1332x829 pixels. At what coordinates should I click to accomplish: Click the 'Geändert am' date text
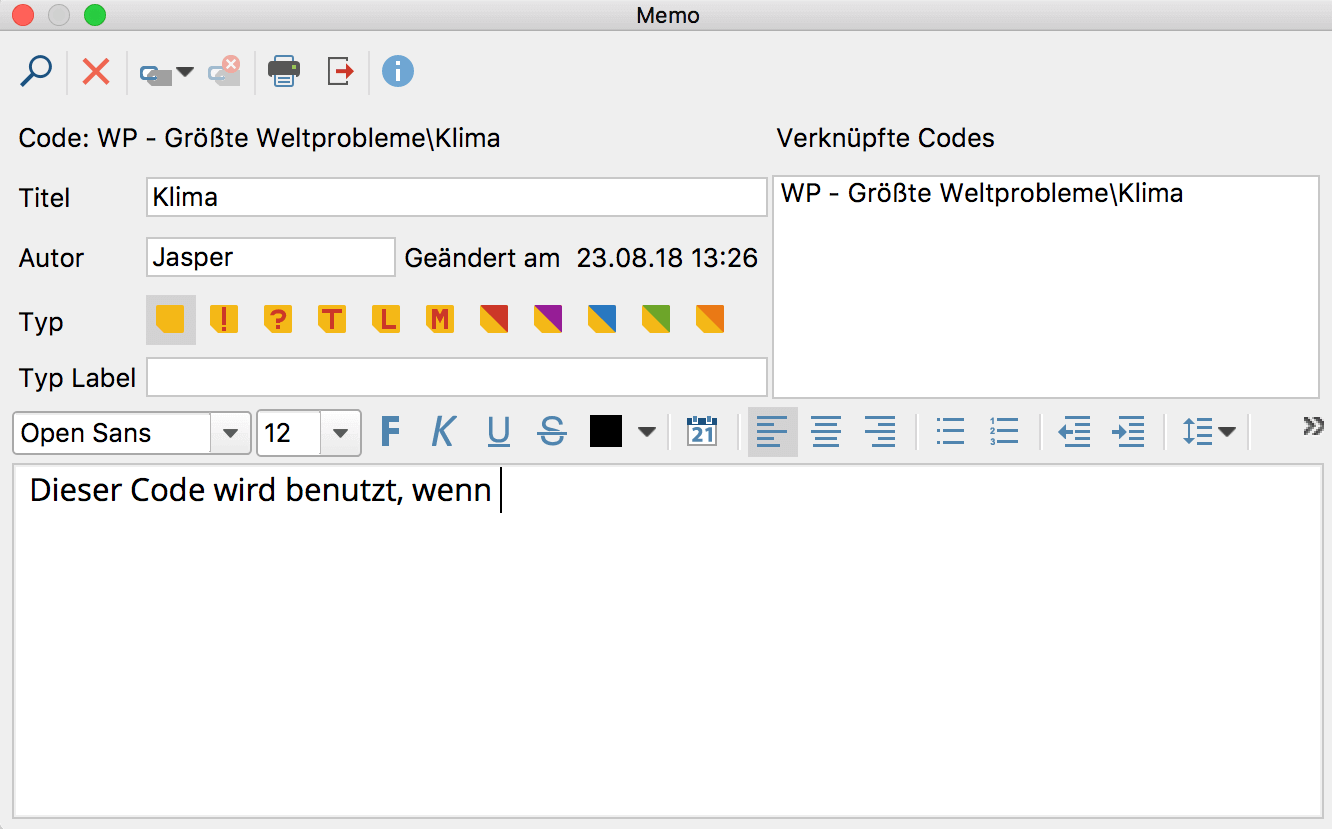pos(581,258)
